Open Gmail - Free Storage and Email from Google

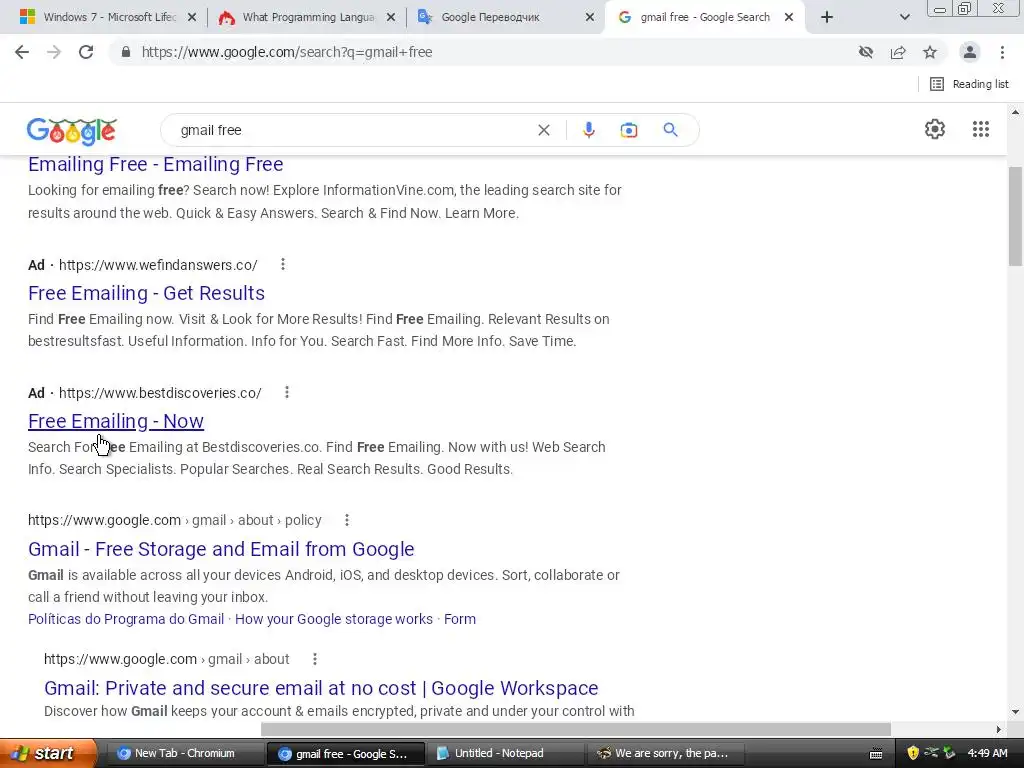click(x=221, y=549)
